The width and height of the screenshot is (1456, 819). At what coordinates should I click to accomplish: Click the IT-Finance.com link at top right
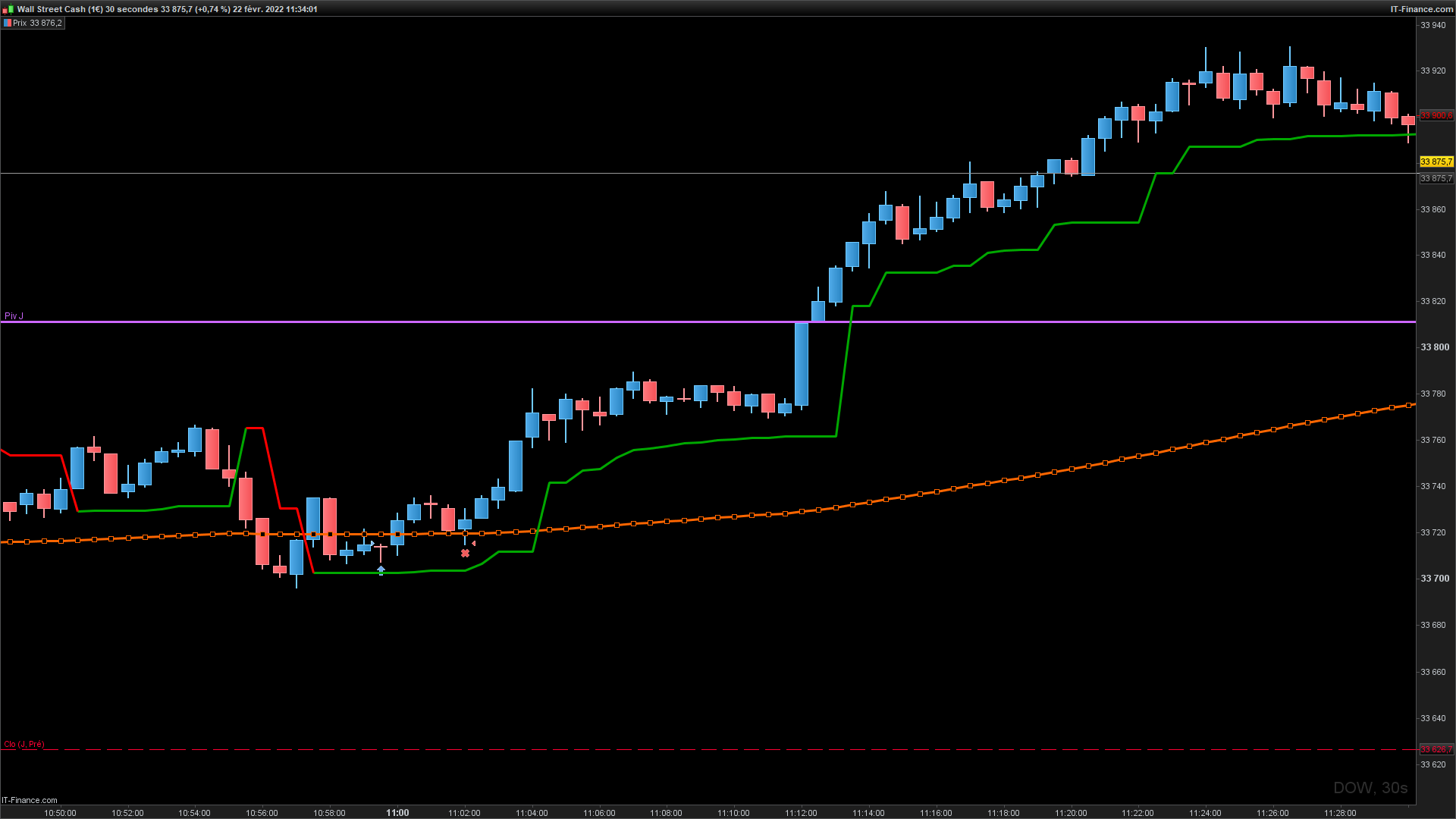coord(1421,9)
